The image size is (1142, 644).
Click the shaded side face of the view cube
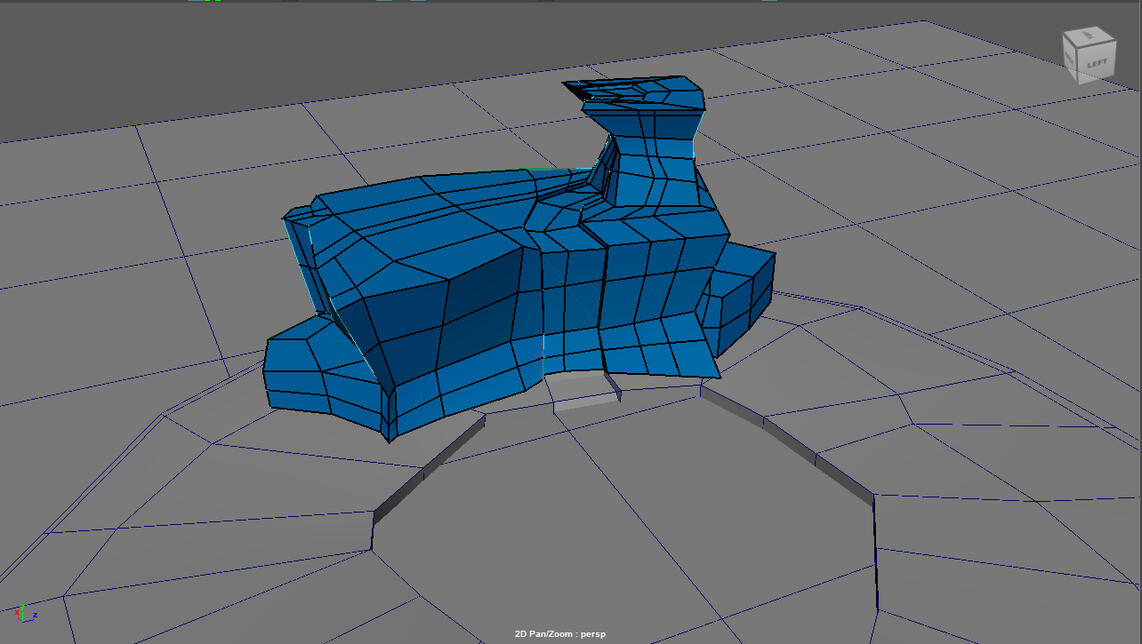(x=1072, y=60)
